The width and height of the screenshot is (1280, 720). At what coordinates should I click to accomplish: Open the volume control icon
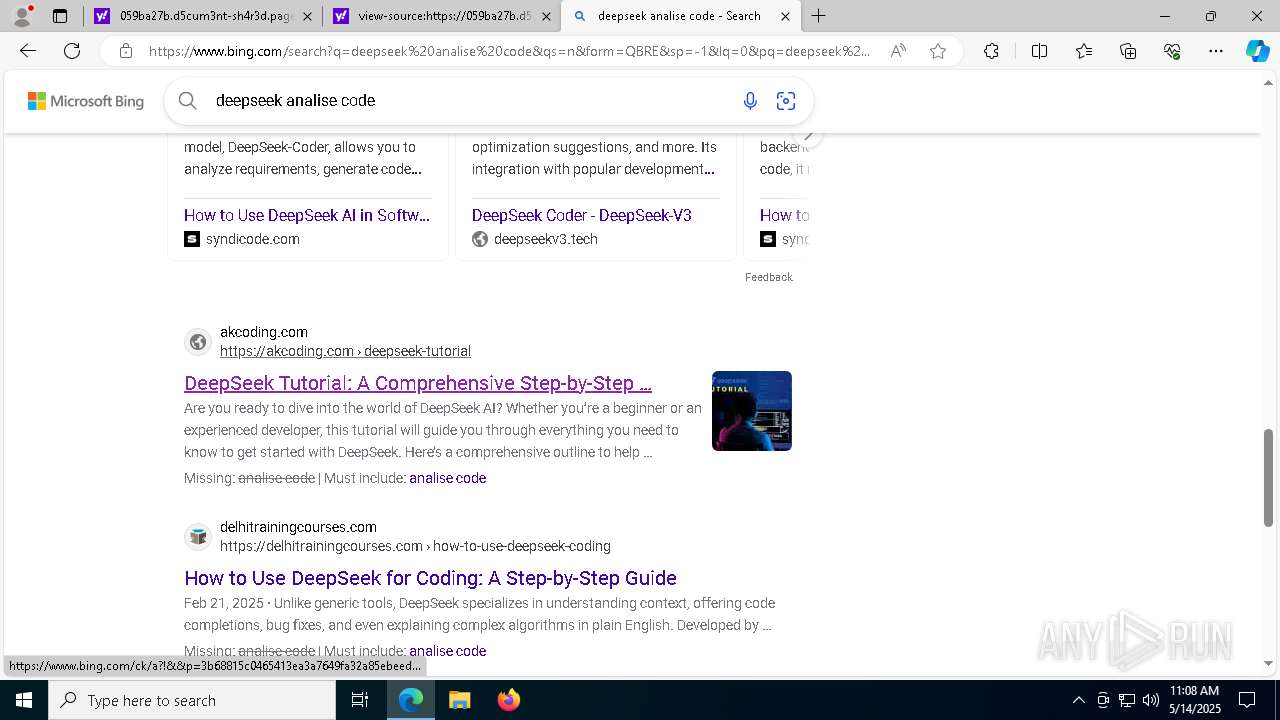(1150, 700)
